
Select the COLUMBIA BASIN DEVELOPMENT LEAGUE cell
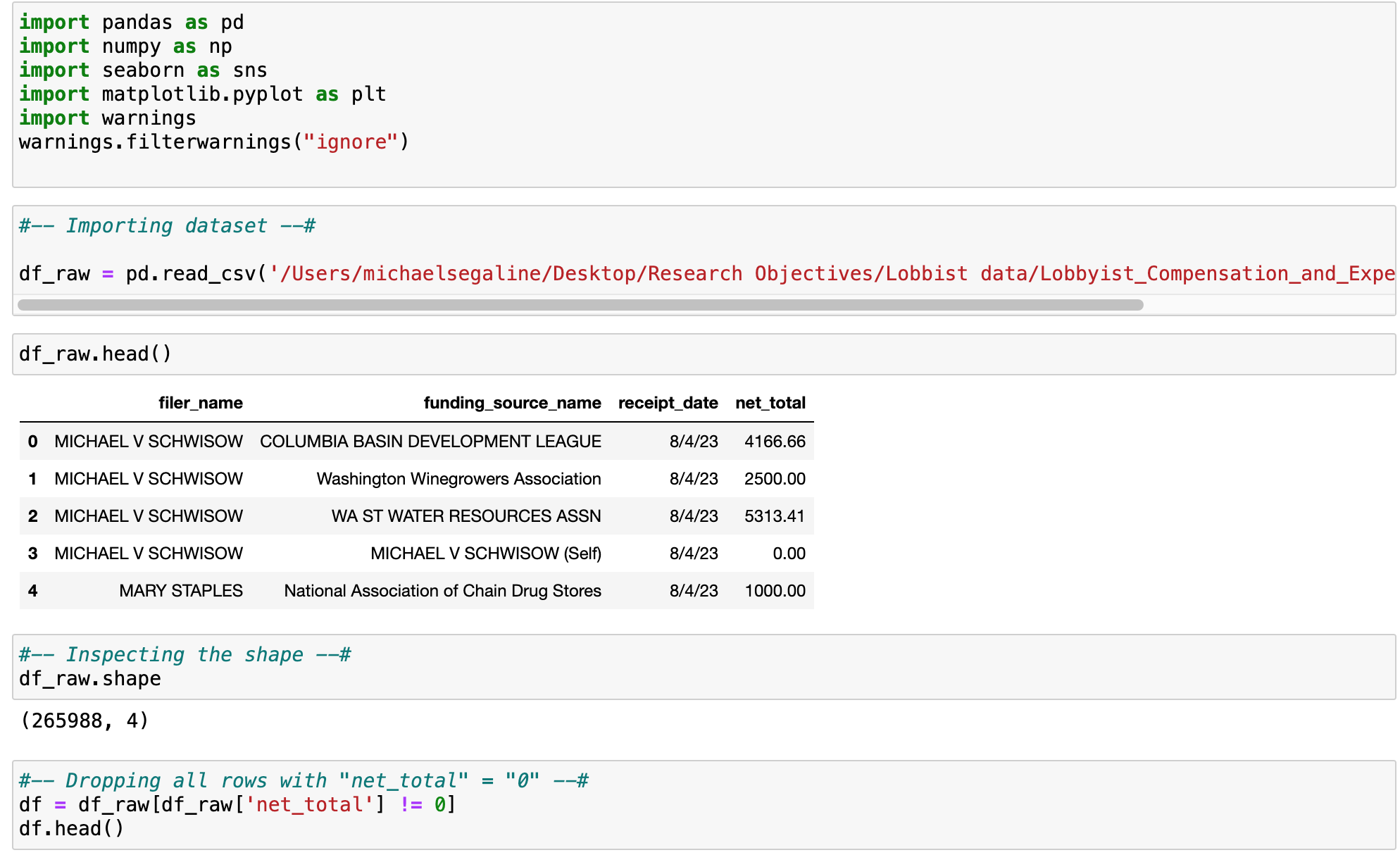coord(430,442)
